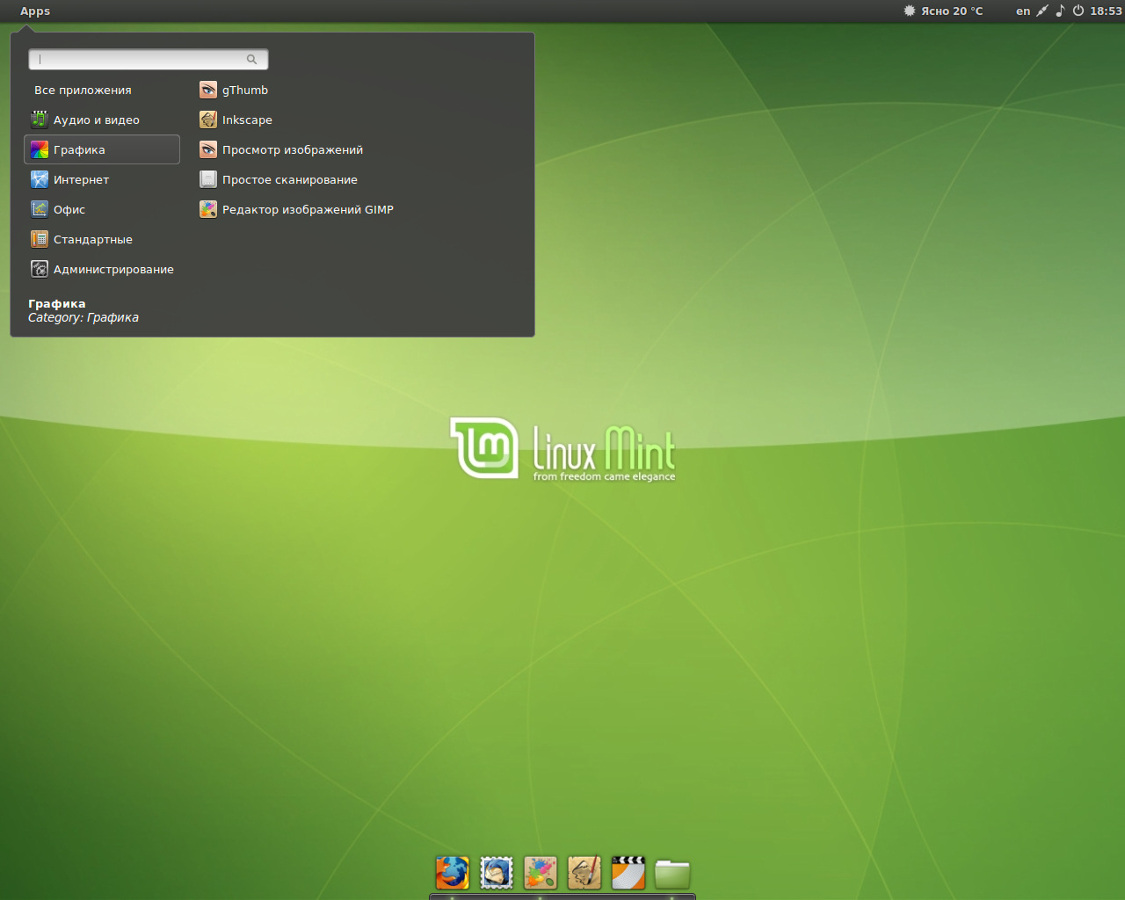Open Firefox from the dock

pyautogui.click(x=453, y=873)
